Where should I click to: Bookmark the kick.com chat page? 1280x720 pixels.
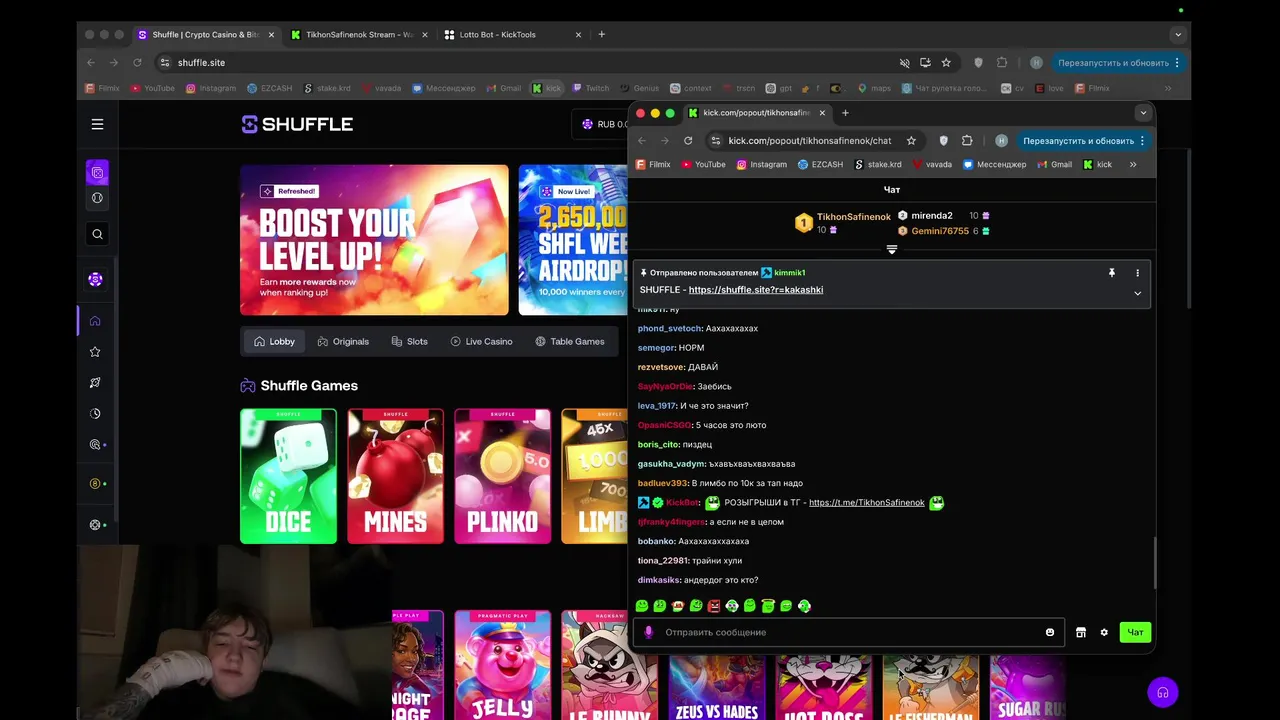point(911,141)
